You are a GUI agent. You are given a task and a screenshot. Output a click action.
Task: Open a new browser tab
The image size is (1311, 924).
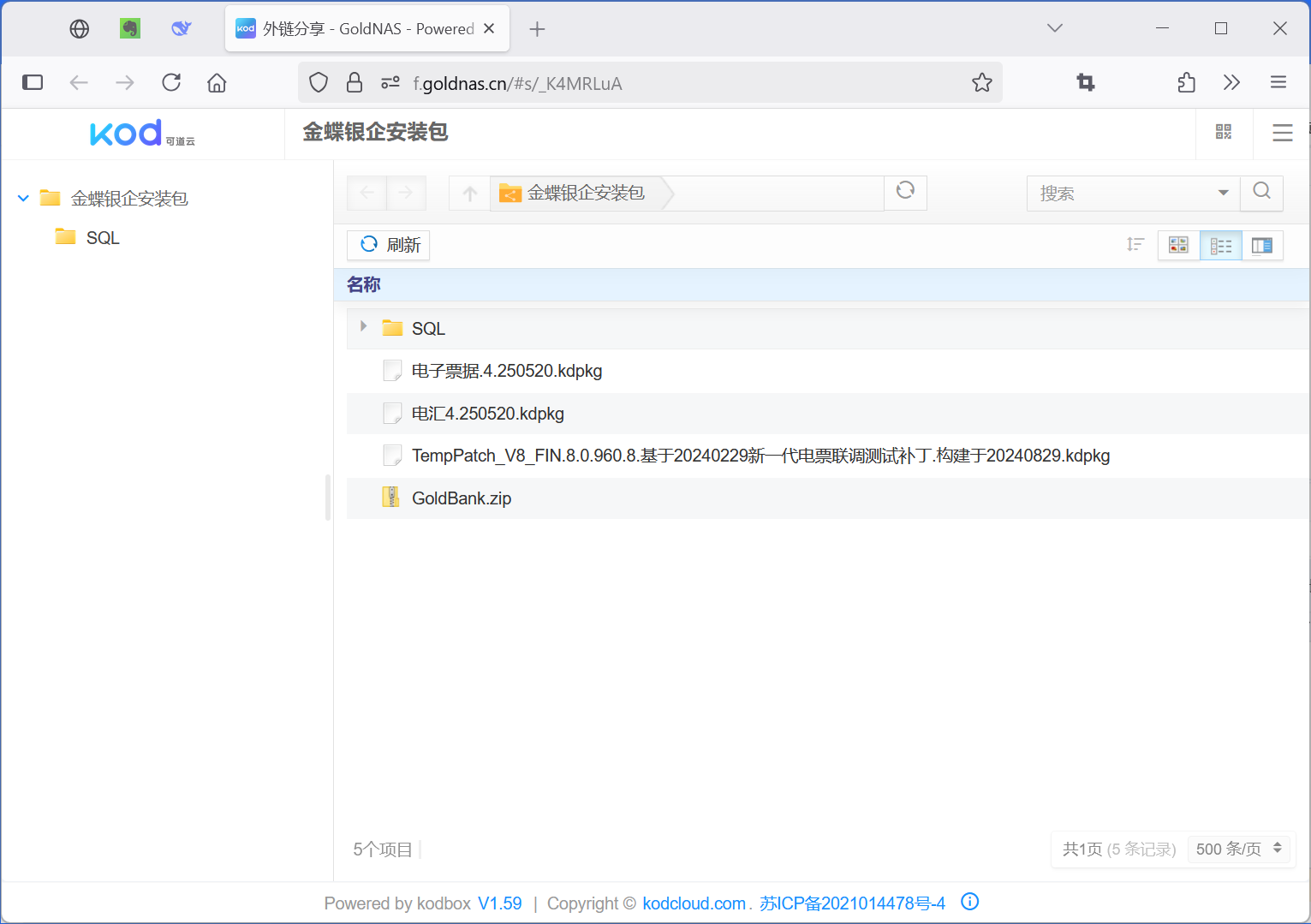point(537,29)
